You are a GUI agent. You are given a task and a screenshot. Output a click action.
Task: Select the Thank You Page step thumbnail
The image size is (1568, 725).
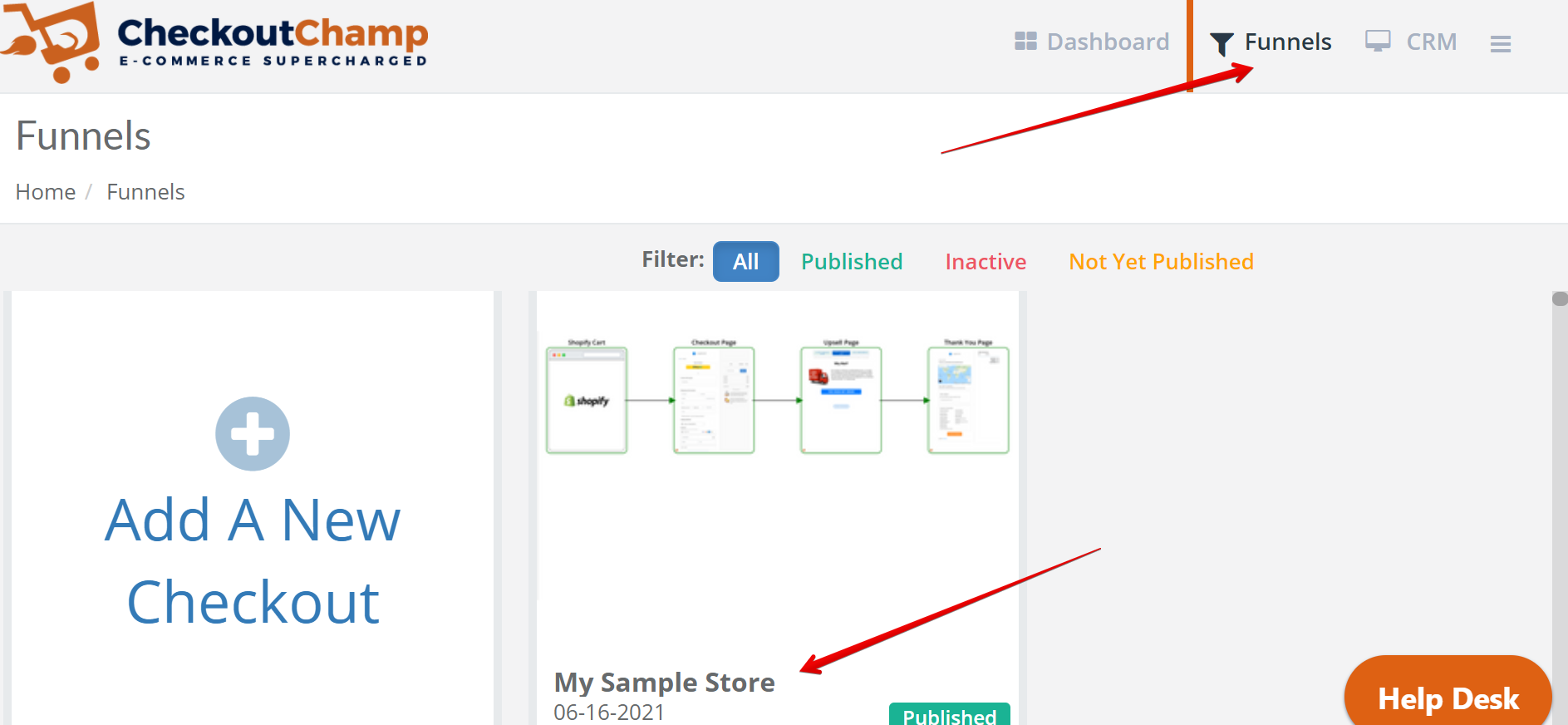pos(968,400)
